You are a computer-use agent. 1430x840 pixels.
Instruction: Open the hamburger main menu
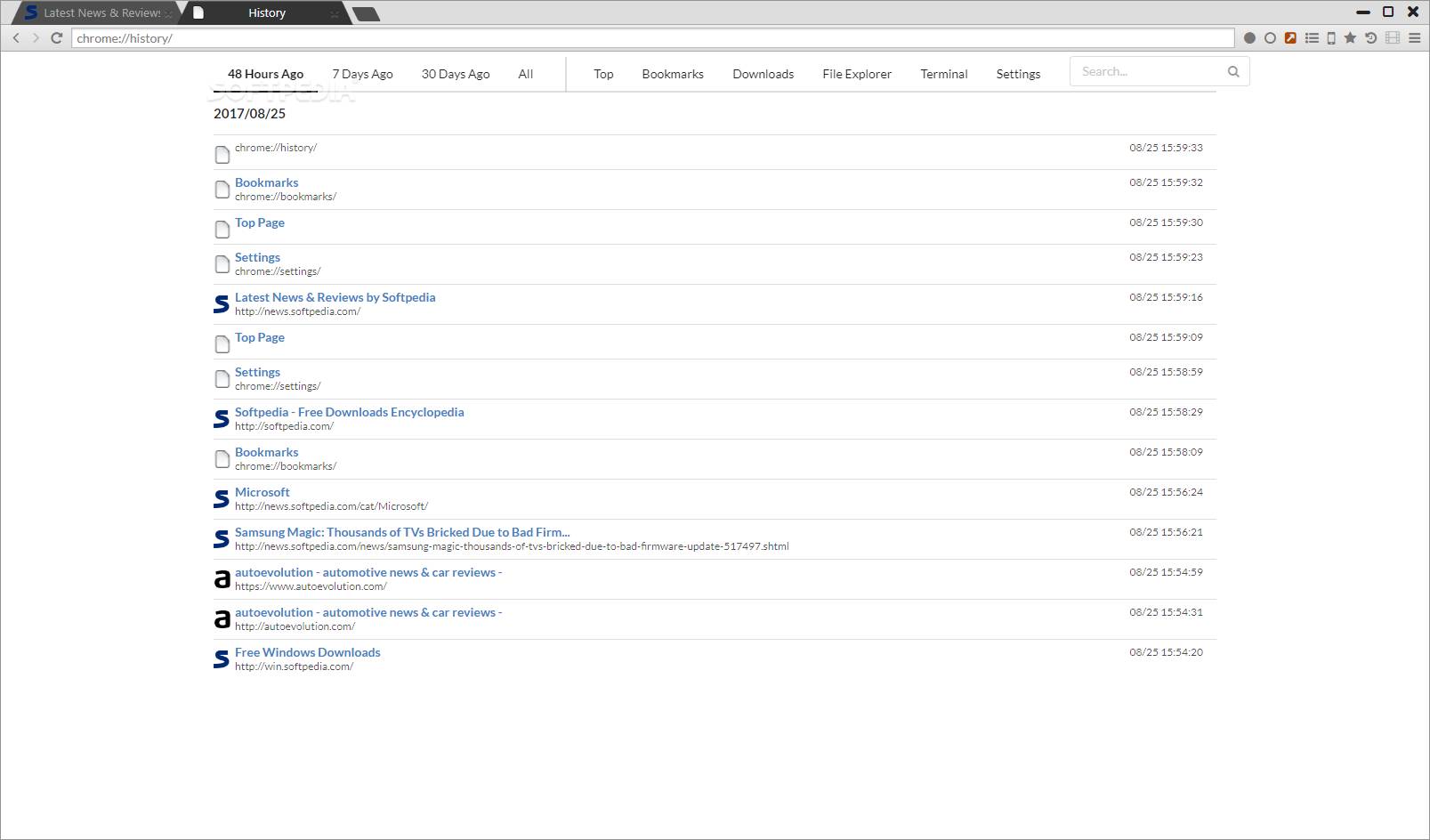(x=1414, y=38)
